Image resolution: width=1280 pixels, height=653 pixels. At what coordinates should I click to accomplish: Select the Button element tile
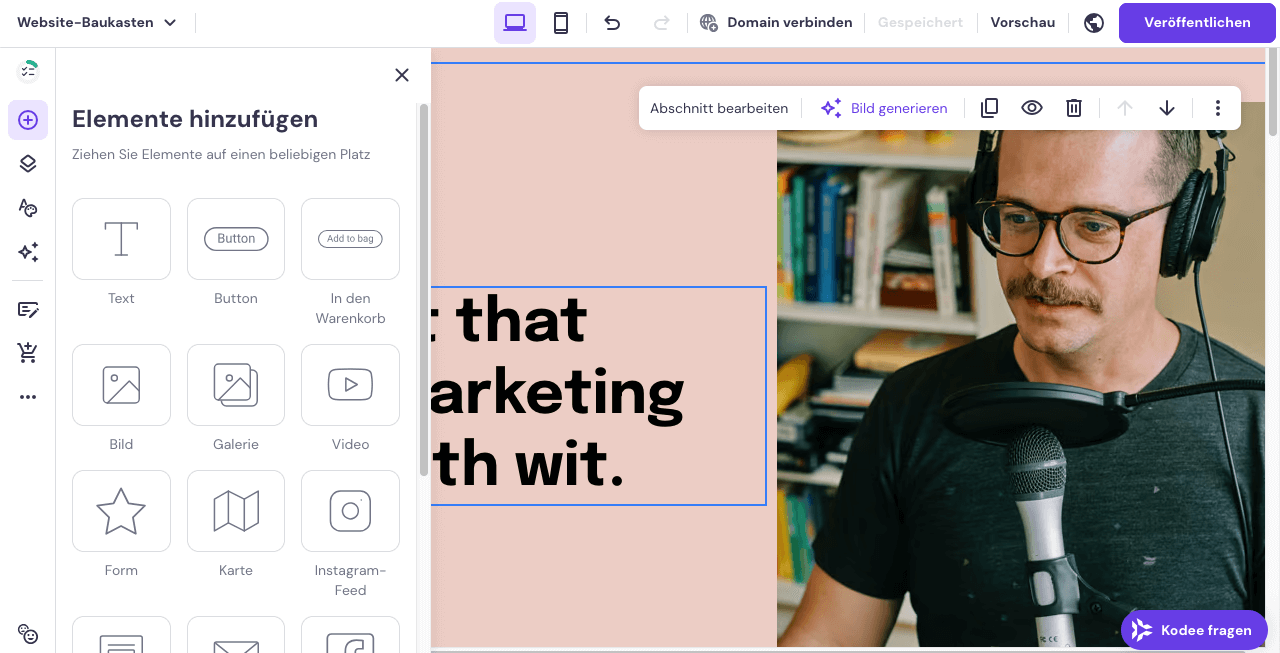point(236,239)
